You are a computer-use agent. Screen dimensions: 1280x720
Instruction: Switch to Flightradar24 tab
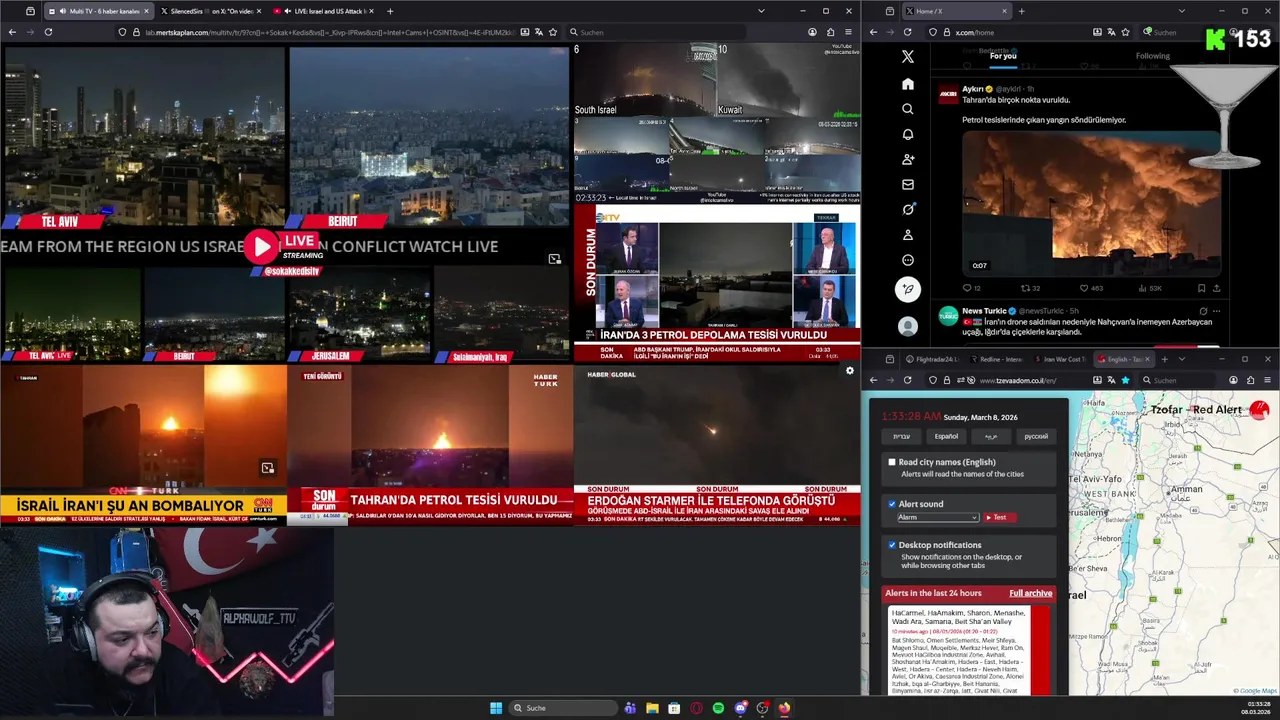coord(932,359)
